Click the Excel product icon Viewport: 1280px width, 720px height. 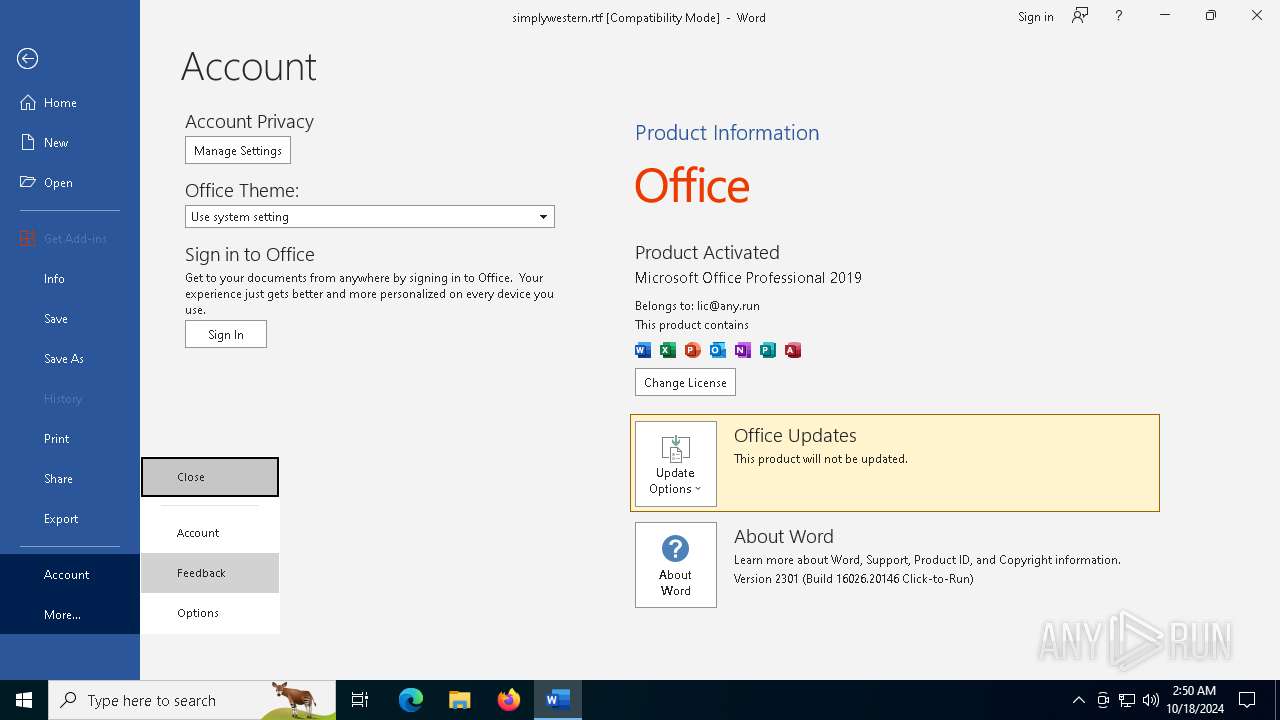pos(668,350)
